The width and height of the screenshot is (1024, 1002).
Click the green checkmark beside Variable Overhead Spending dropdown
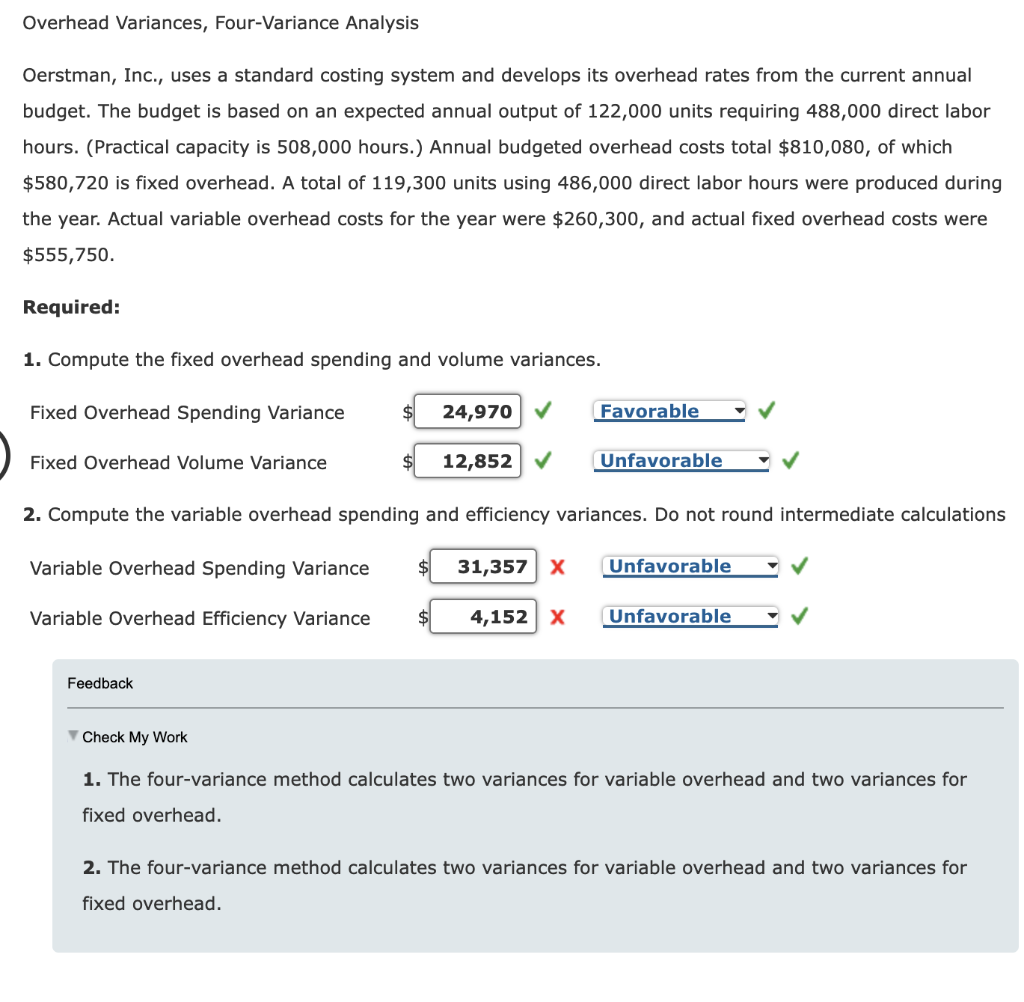799,565
